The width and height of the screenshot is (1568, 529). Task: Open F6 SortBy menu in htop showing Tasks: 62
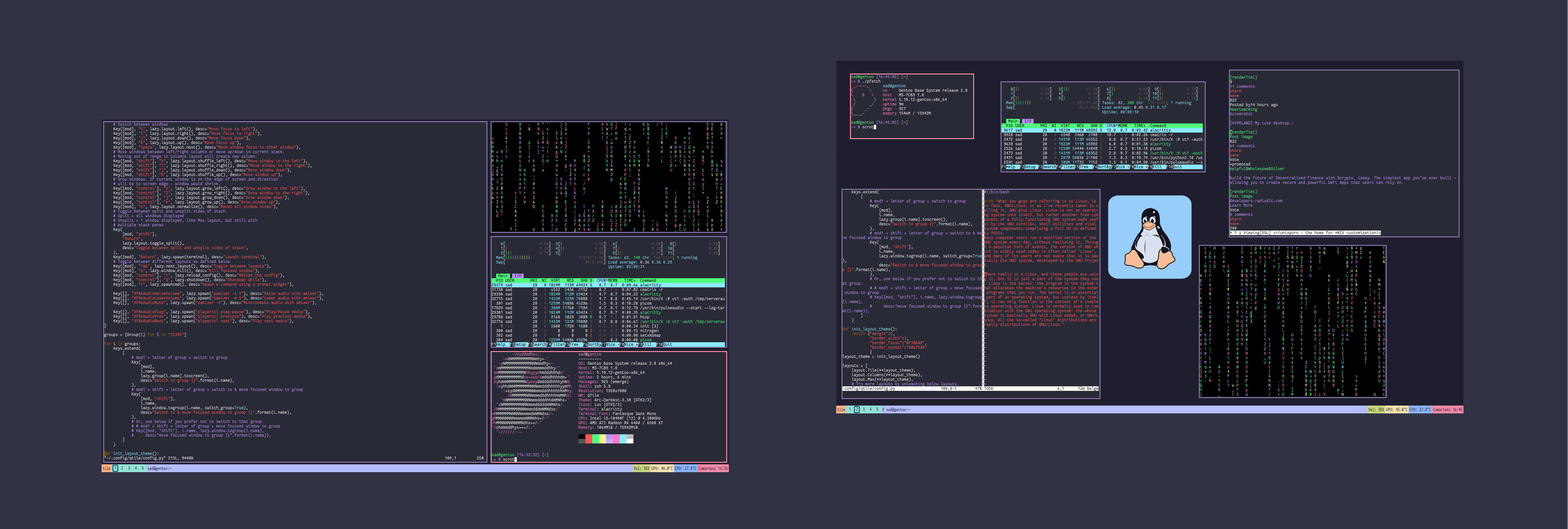click(594, 345)
